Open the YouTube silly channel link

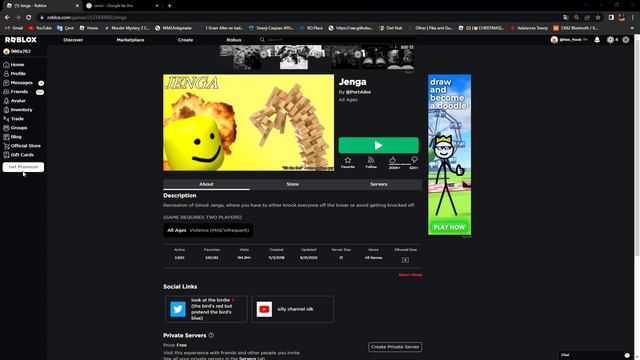tap(292, 309)
